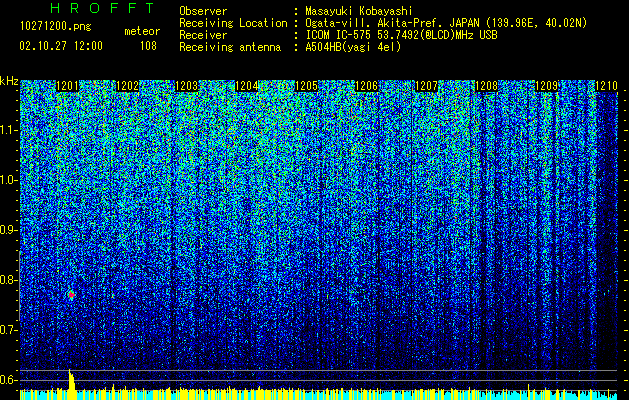Click the 1207 time marker

point(426,86)
